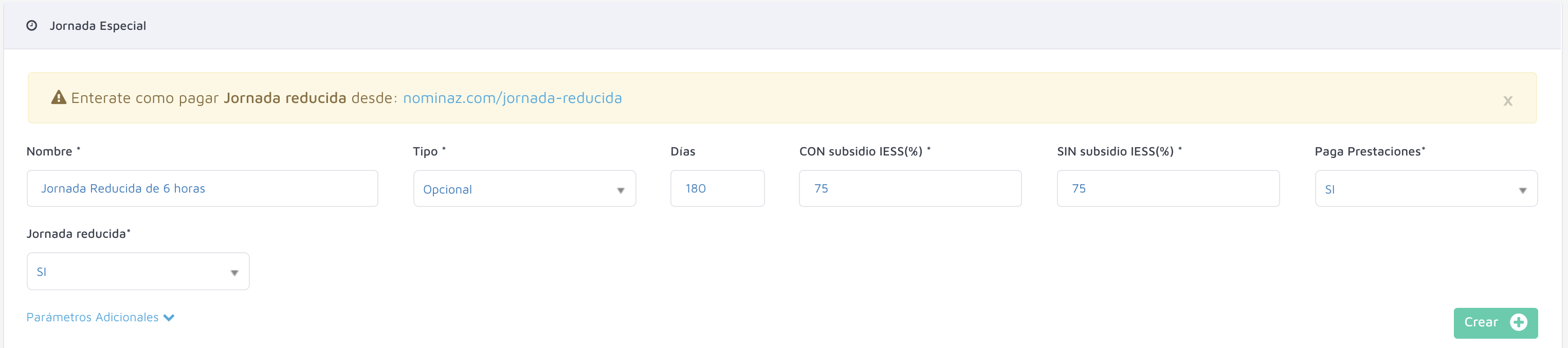Viewport: 1568px width, 348px height.
Task: Click the warning triangle icon in alert
Action: tap(59, 97)
